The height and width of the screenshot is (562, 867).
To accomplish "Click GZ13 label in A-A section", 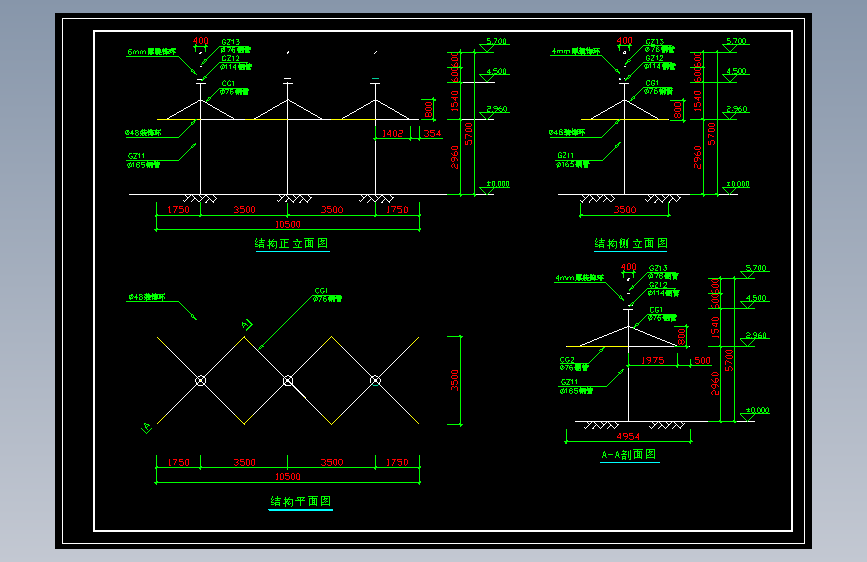I will pyautogui.click(x=658, y=268).
